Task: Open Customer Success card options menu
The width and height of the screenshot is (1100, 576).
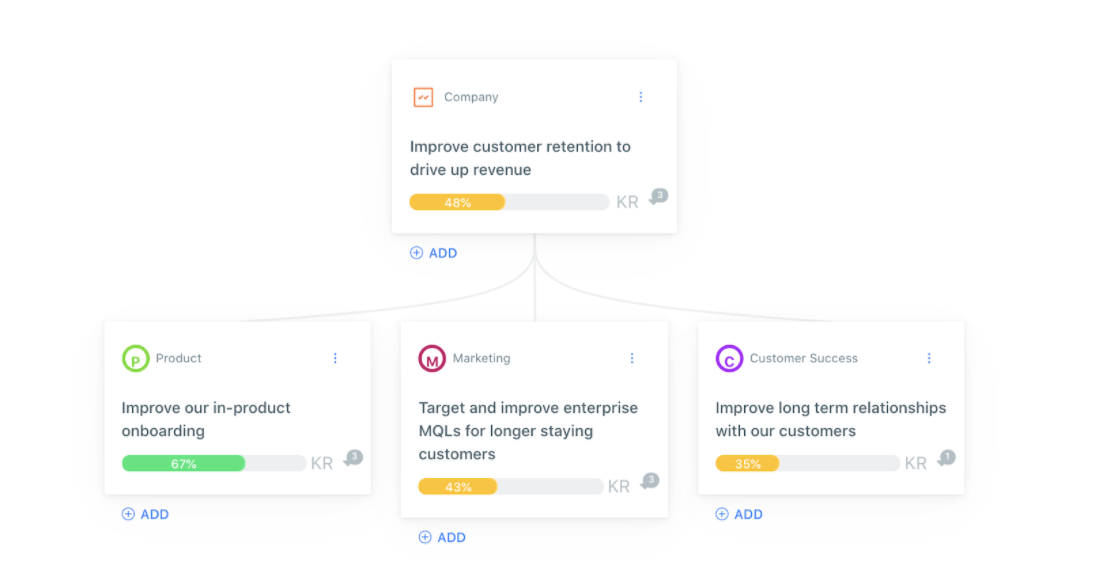Action: pos(930,359)
